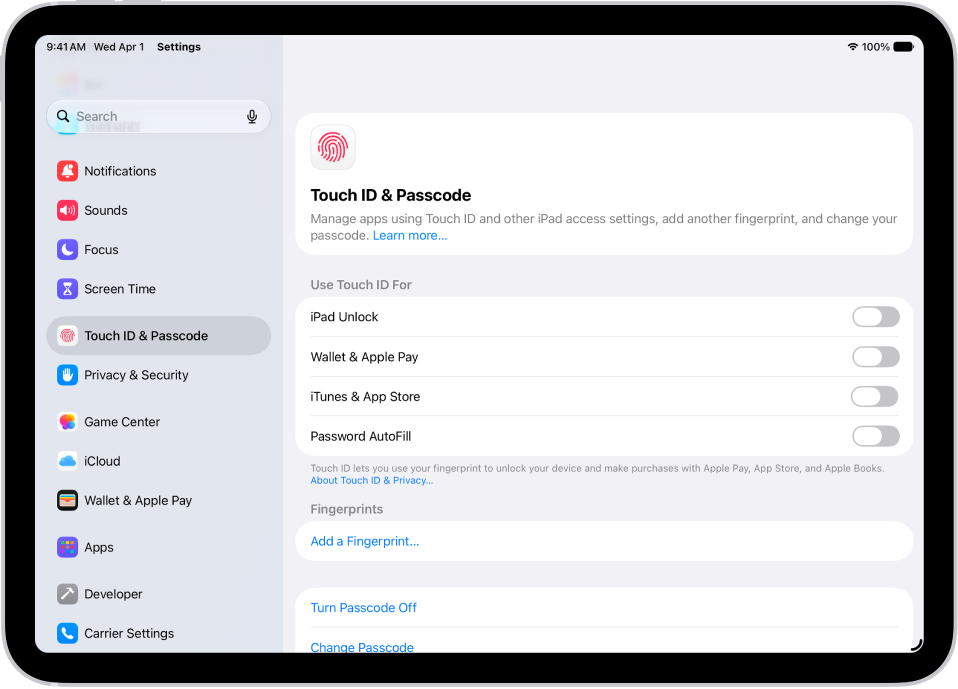The width and height of the screenshot is (958, 689).
Task: Click the Apps grid icon
Action: point(67,547)
